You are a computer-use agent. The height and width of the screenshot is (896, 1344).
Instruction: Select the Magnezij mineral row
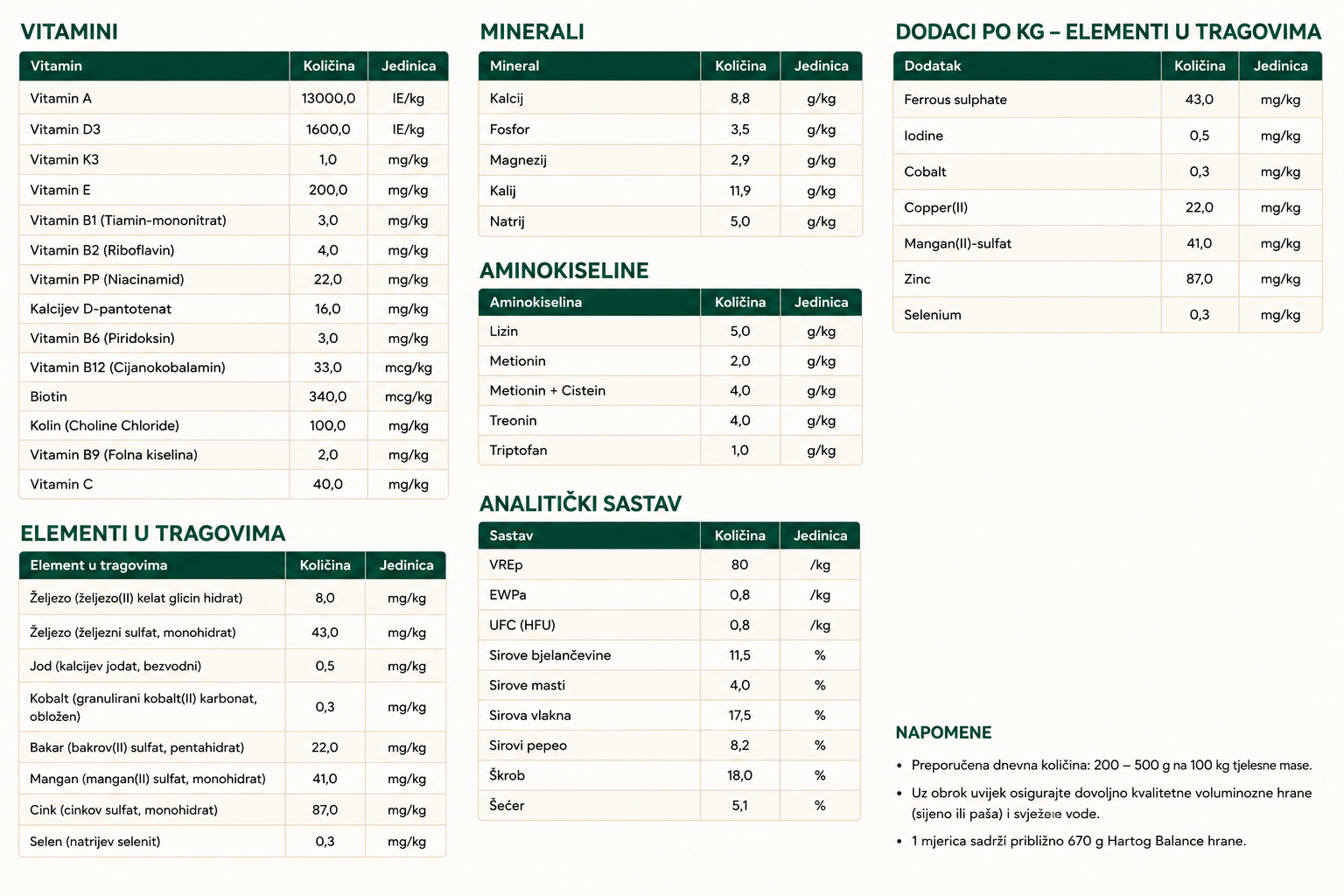[670, 160]
